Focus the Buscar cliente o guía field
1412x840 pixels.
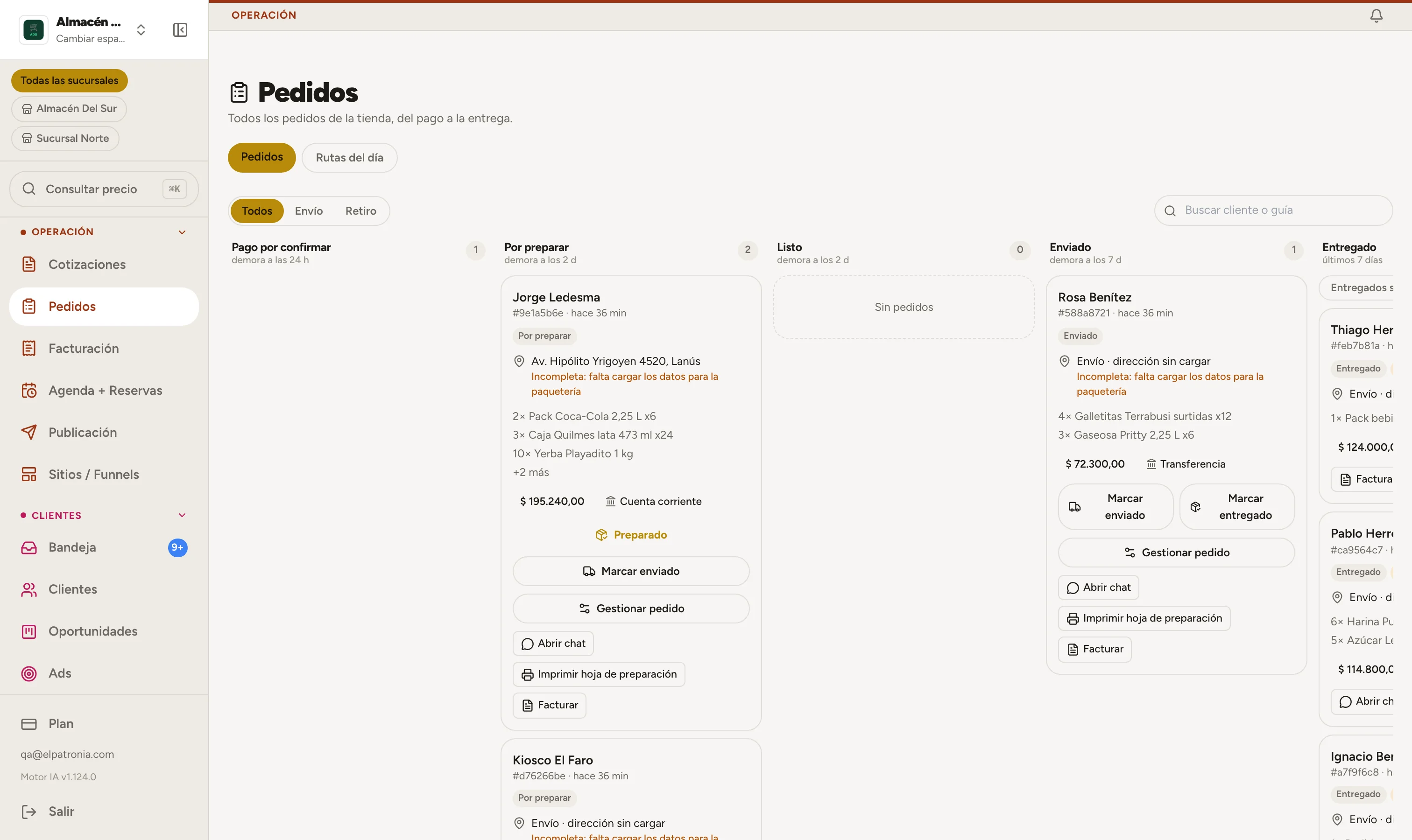click(1273, 210)
